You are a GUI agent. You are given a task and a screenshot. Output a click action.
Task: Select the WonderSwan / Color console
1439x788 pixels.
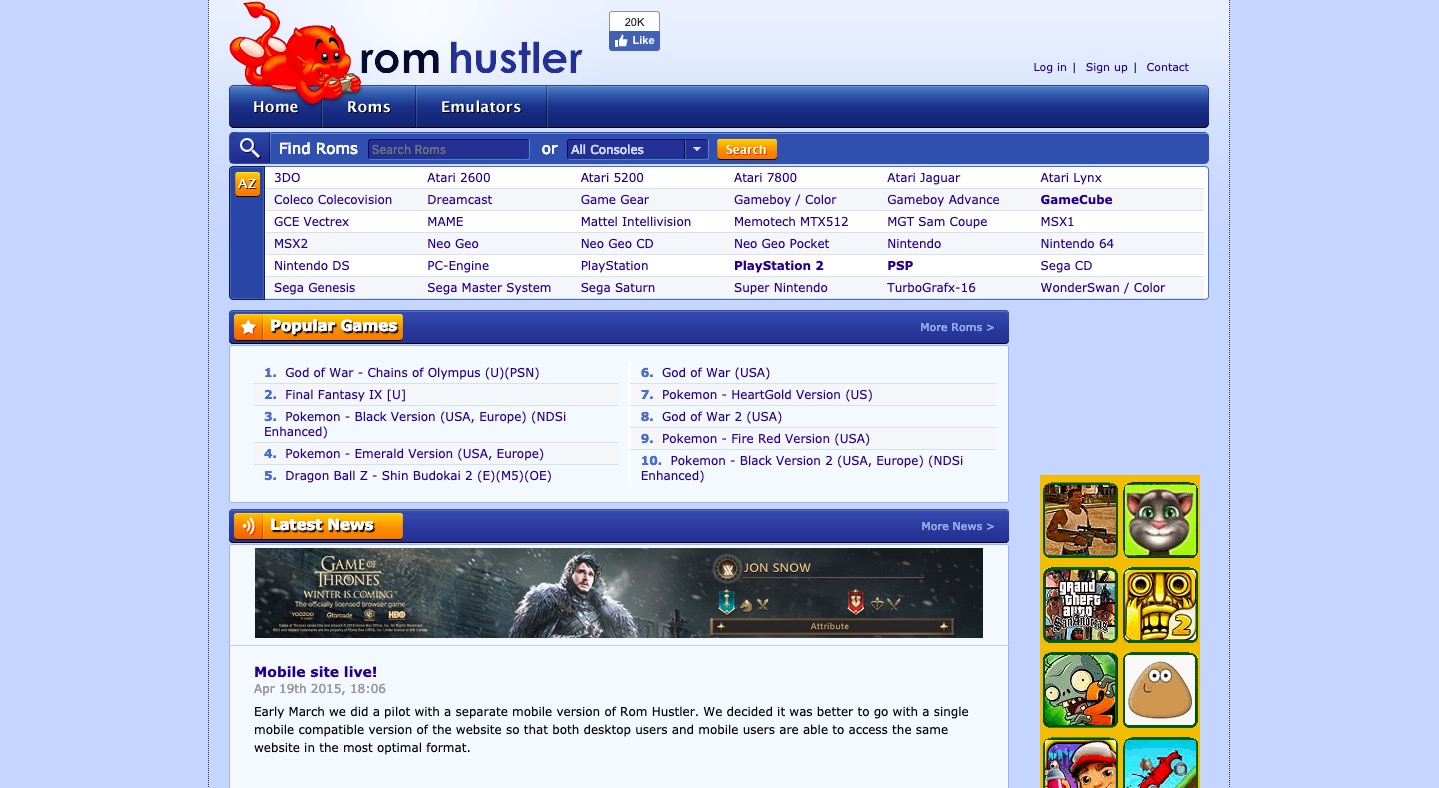pyautogui.click(x=1102, y=288)
